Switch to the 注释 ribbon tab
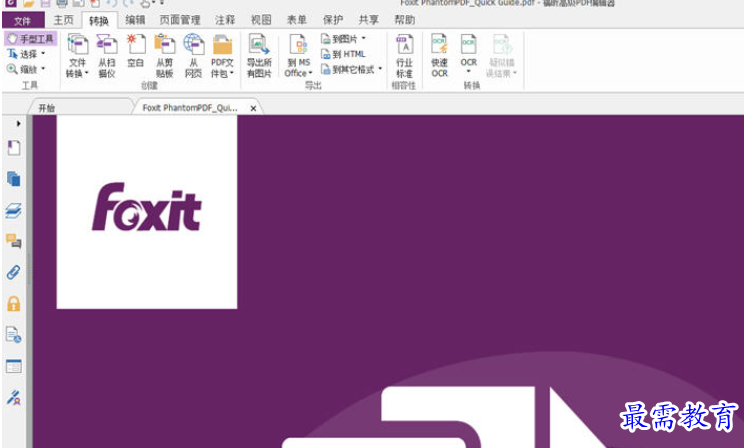Screen dimensions: 744x448 click(225, 20)
